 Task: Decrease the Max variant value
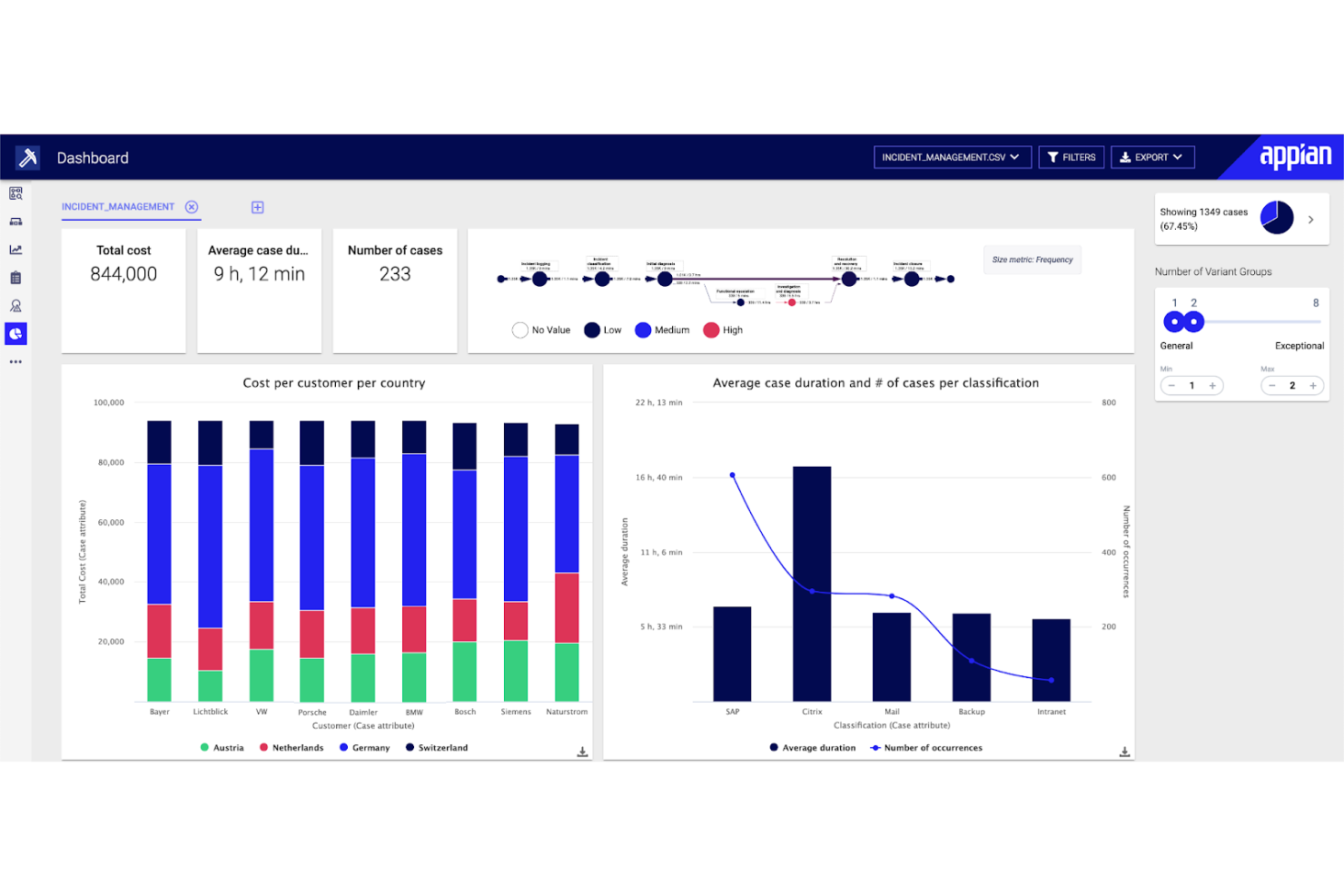1272,386
